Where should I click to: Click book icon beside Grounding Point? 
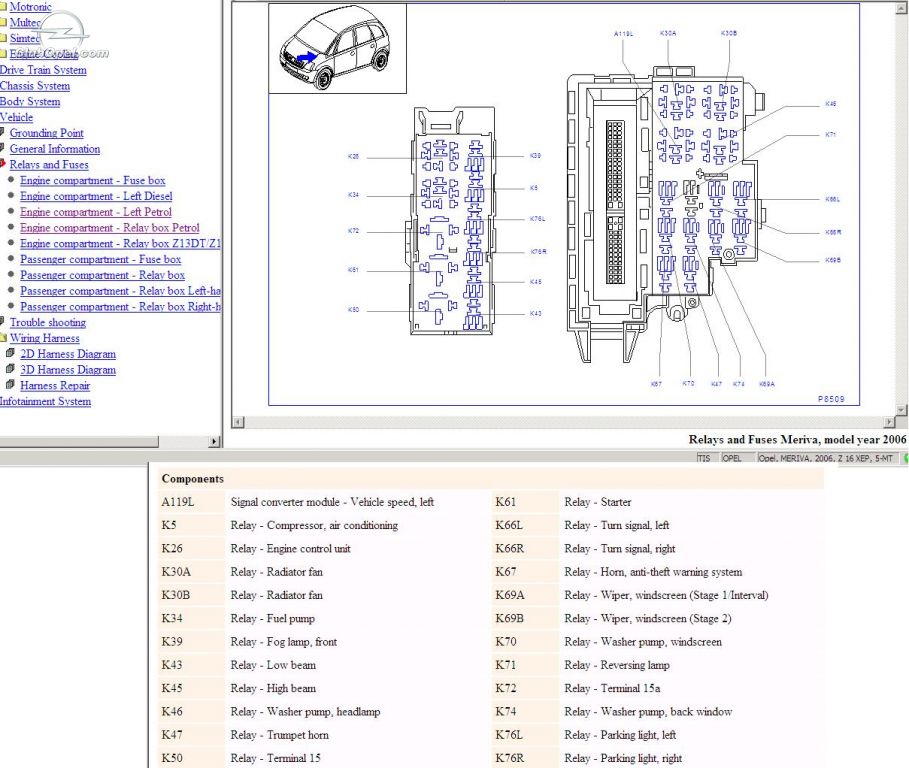[x=2, y=133]
